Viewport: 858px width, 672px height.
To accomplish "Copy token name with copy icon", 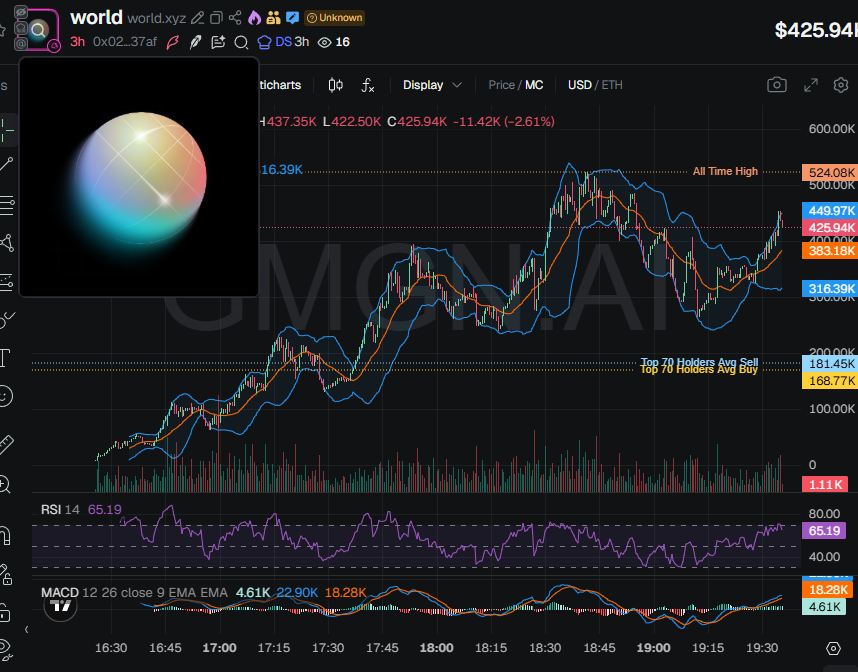I will pos(216,18).
